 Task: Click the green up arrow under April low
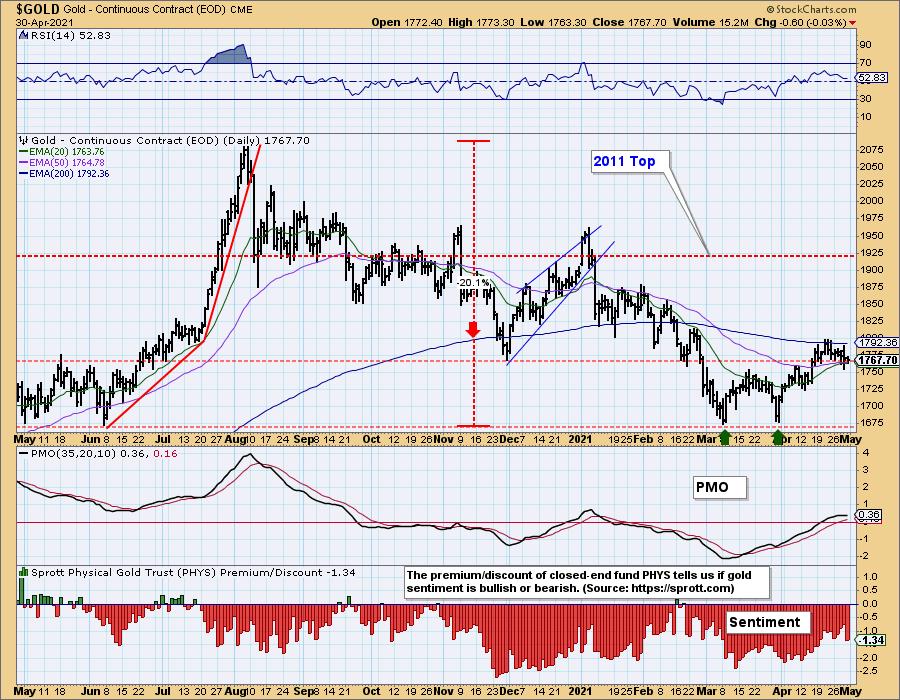(x=778, y=437)
